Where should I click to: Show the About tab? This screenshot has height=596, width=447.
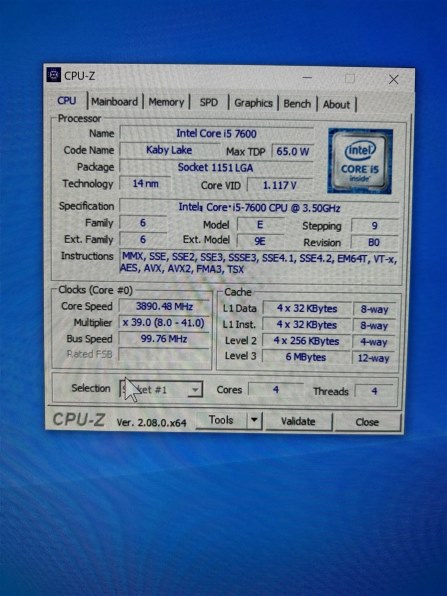click(x=336, y=105)
